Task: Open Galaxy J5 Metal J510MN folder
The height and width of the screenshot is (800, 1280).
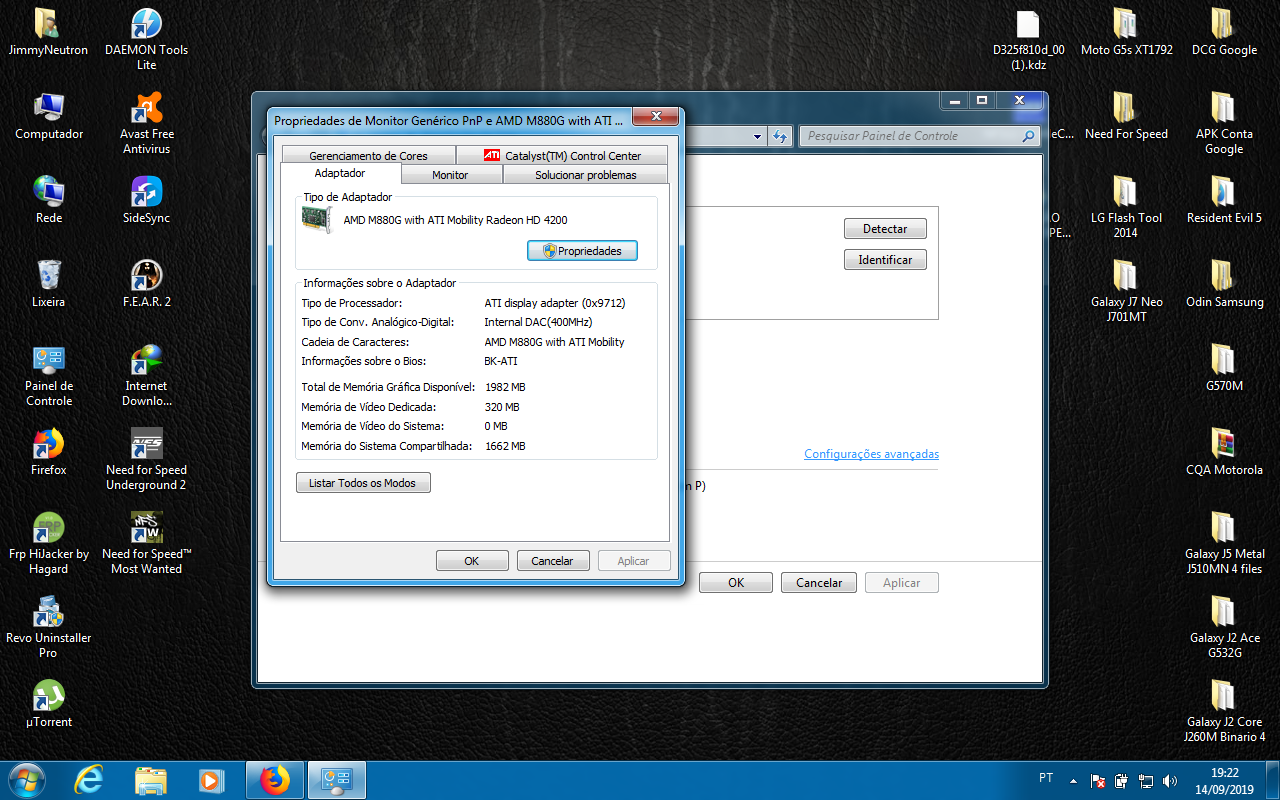Action: [x=1224, y=543]
